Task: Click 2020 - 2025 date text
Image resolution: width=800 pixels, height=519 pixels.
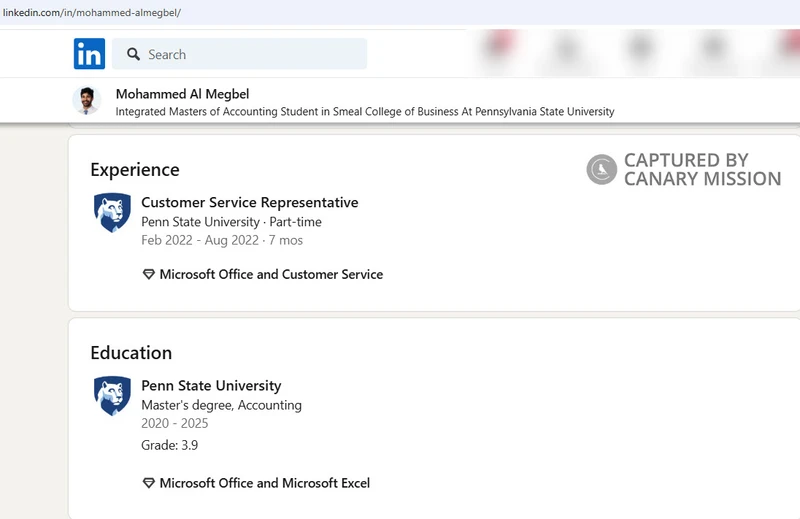Action: [174, 424]
